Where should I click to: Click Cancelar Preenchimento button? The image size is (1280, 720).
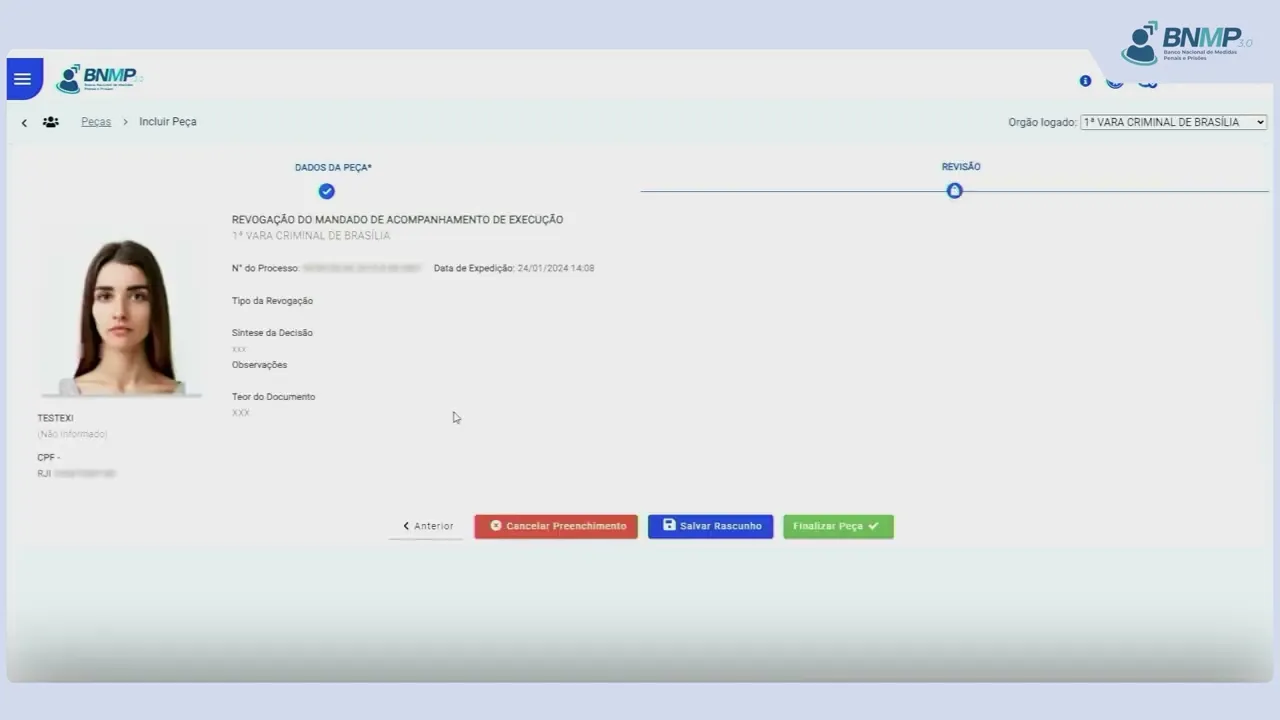point(556,526)
